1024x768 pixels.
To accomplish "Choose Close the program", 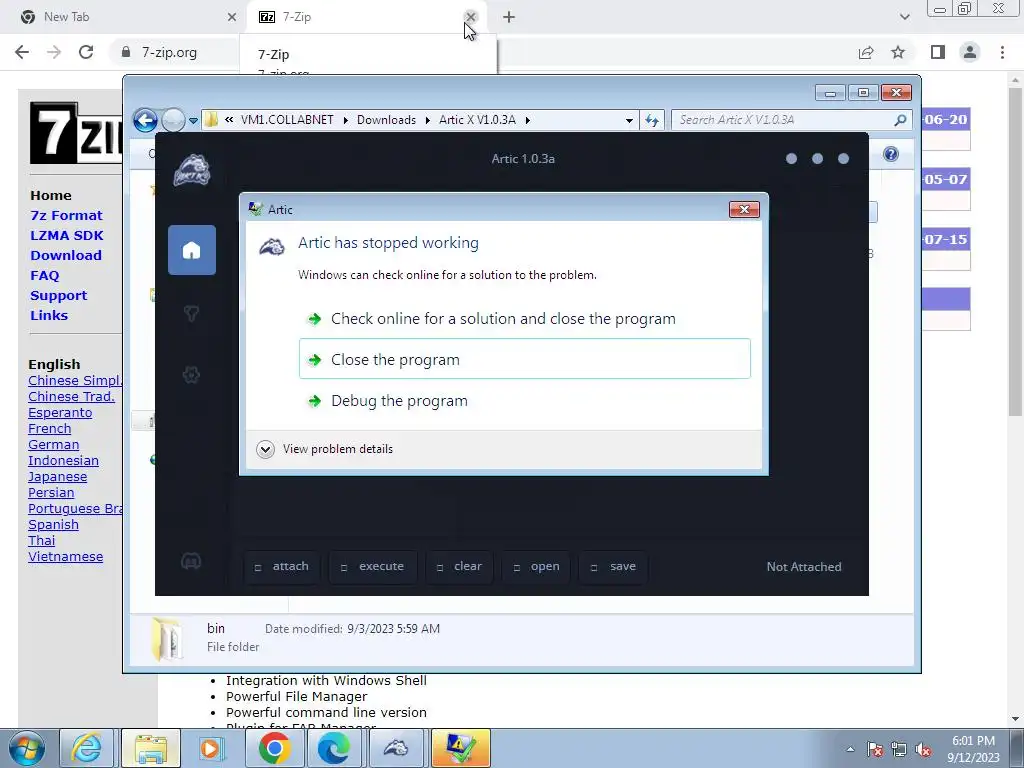I will click(x=524, y=359).
